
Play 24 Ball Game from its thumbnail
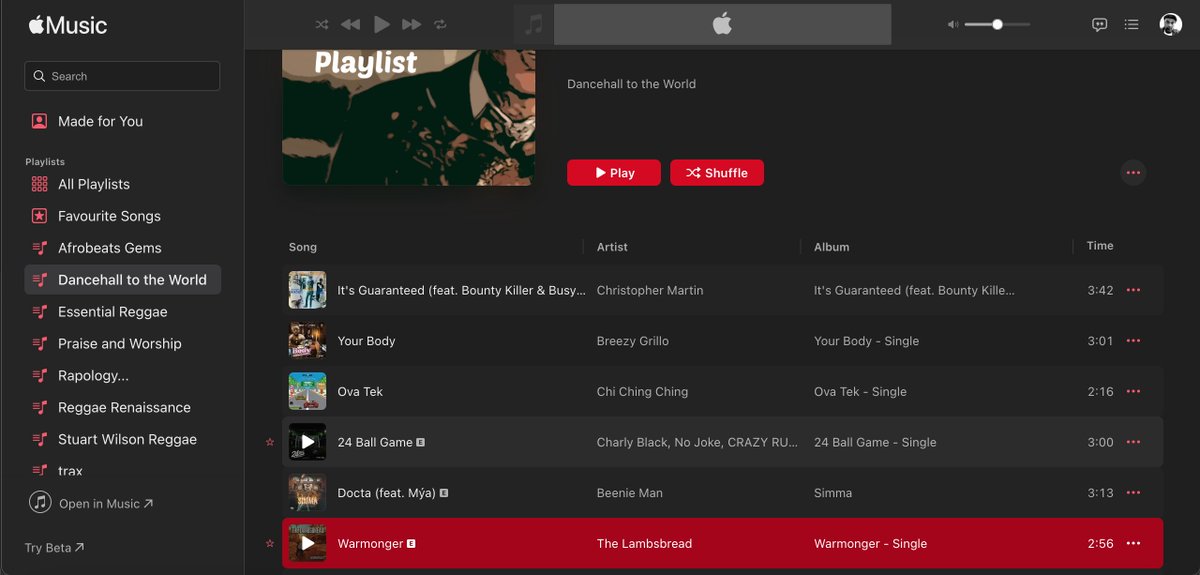coord(307,442)
